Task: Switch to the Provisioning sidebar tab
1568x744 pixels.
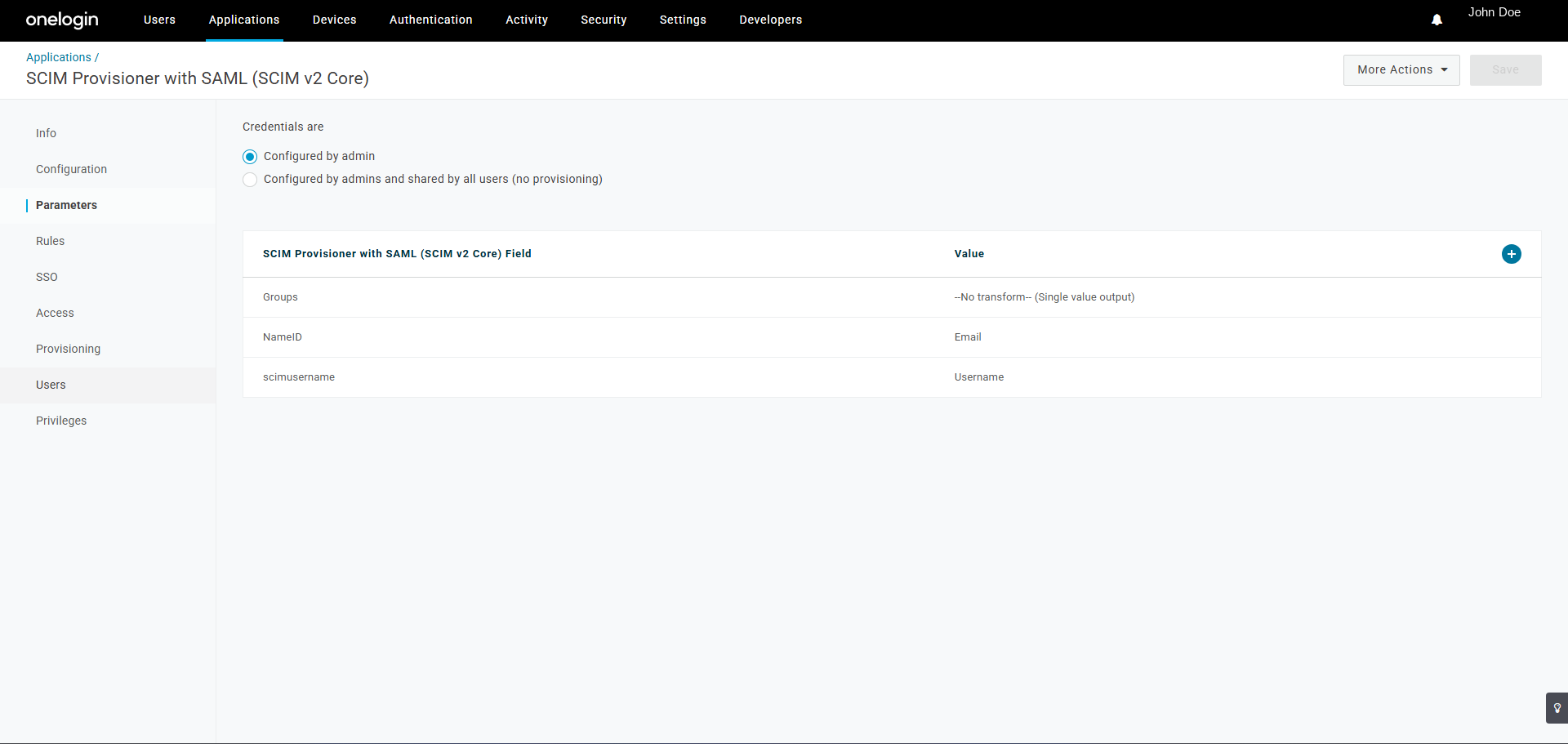Action: [x=108, y=349]
